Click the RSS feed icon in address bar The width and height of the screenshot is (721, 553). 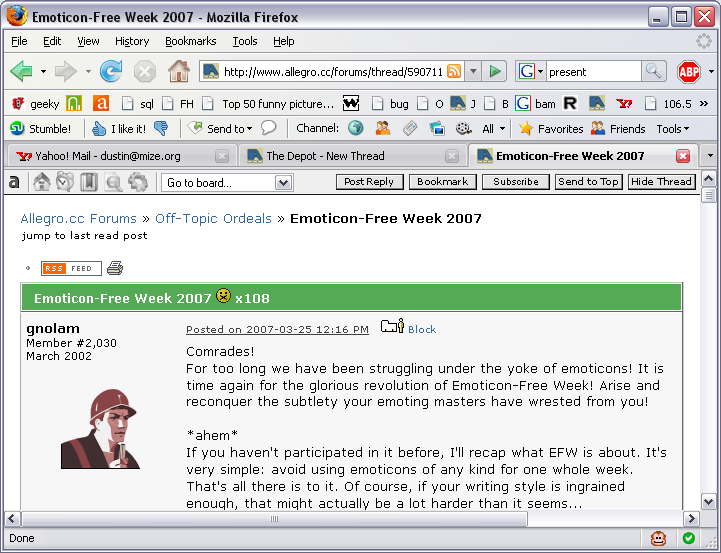(x=454, y=72)
